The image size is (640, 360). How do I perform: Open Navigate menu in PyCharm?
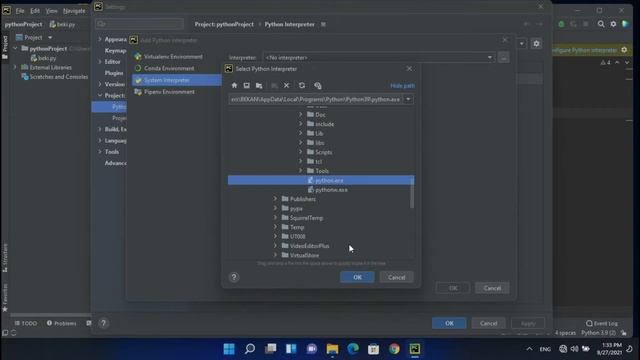(74, 11)
